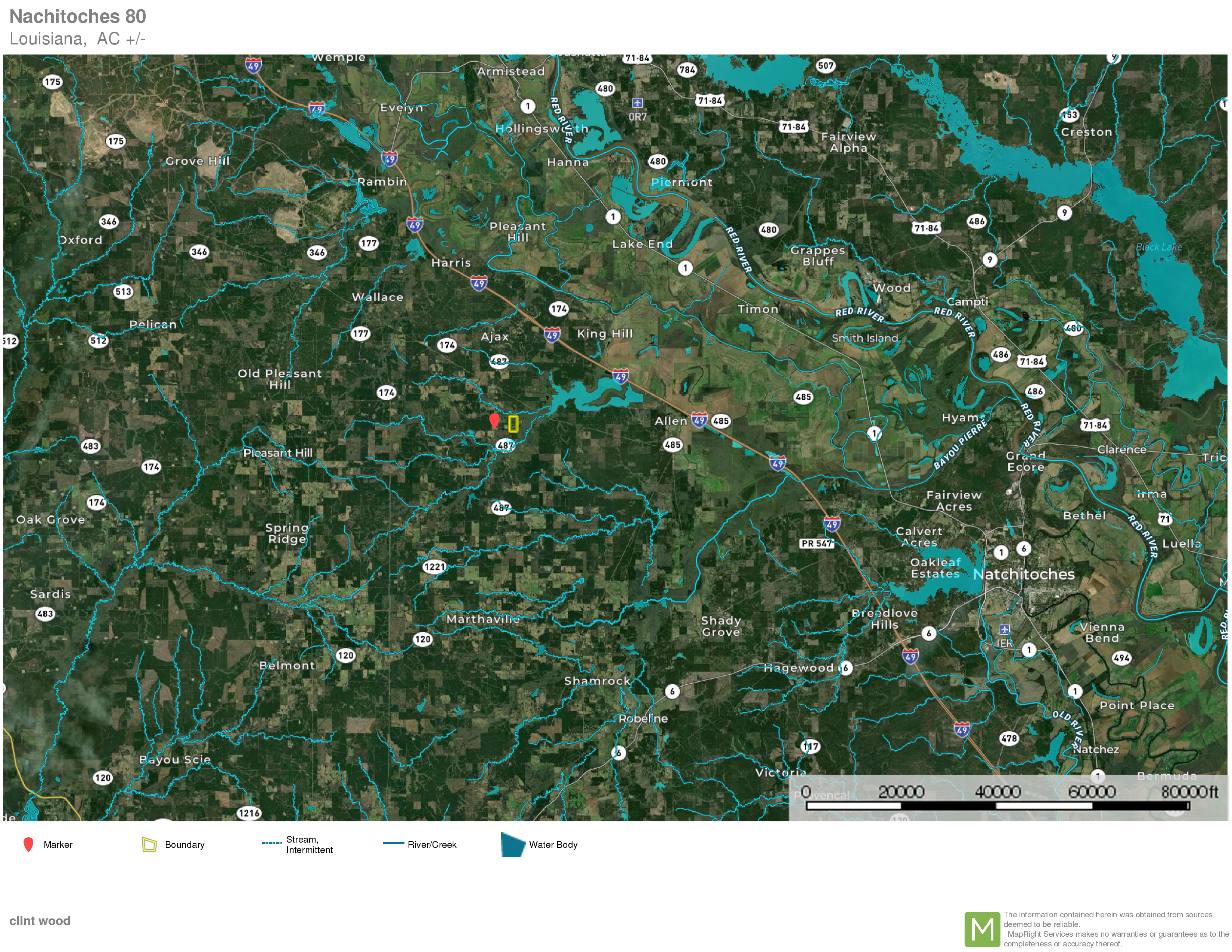This screenshot has width=1232, height=952.
Task: Click the Highway 507 shield
Action: (825, 65)
